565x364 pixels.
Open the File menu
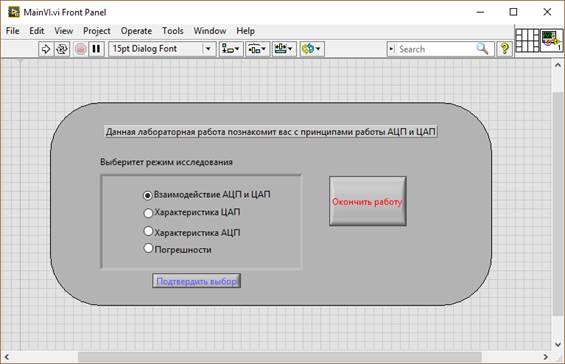click(x=13, y=31)
